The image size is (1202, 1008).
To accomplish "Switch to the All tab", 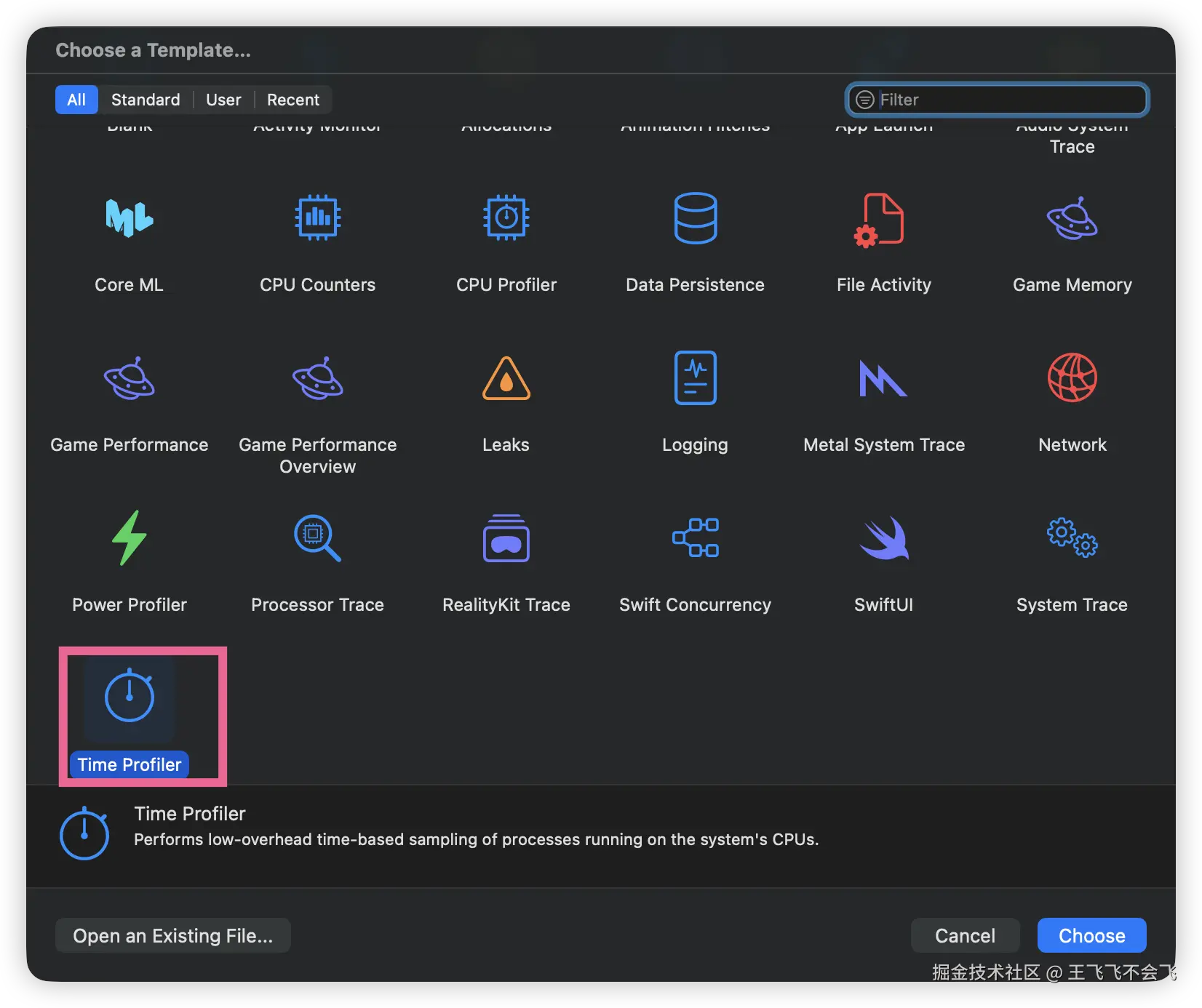I will (x=76, y=100).
